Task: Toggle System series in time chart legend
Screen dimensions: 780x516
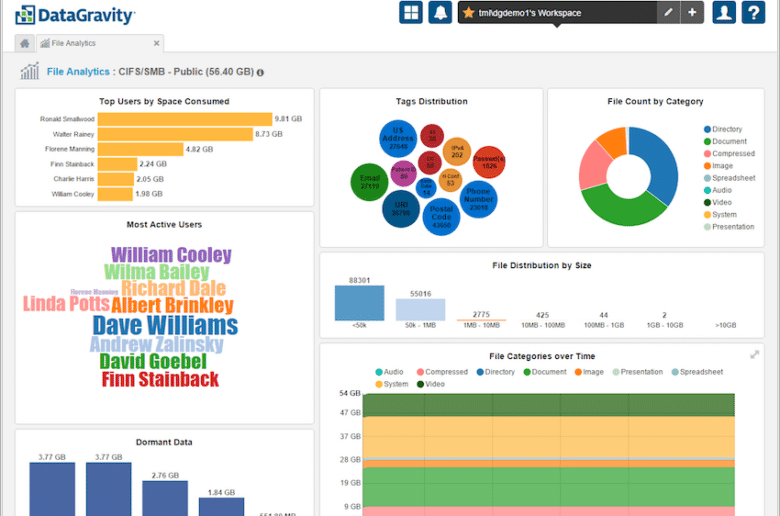Action: [391, 384]
